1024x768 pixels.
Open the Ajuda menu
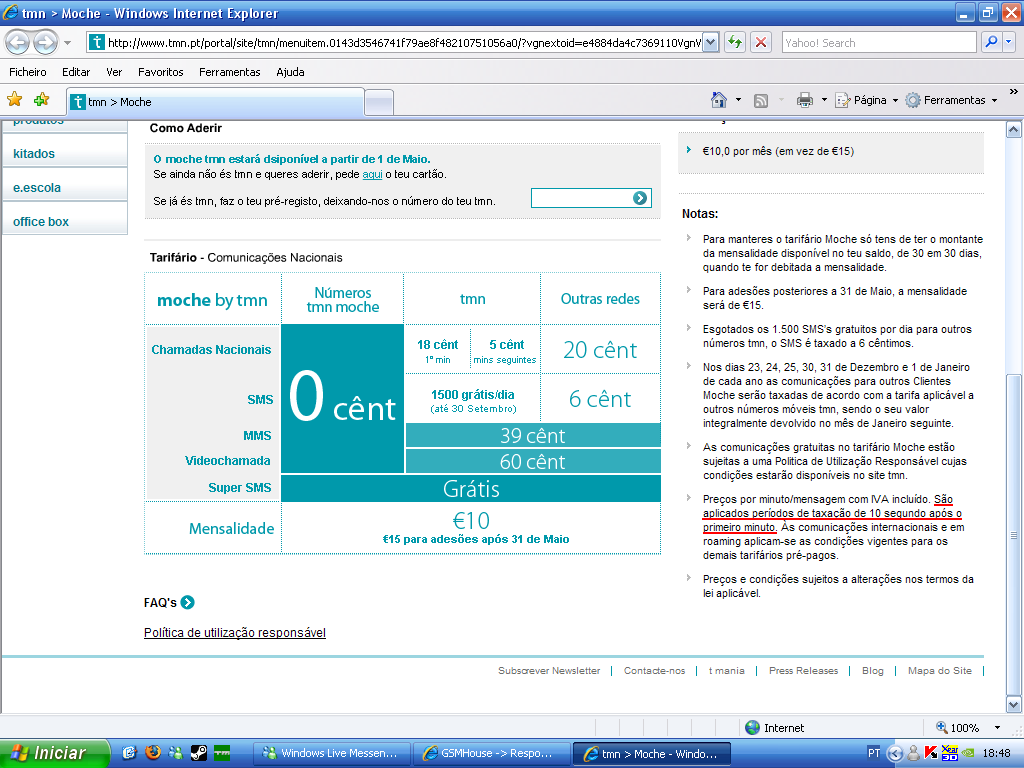(290, 72)
